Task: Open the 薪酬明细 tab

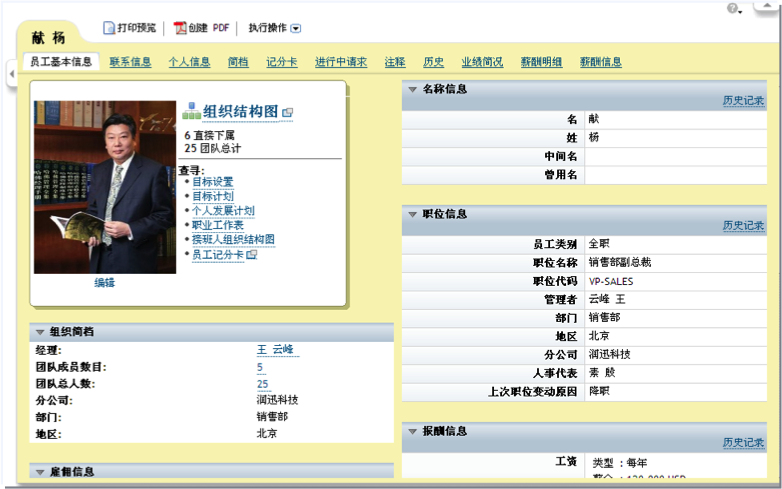Action: point(541,62)
